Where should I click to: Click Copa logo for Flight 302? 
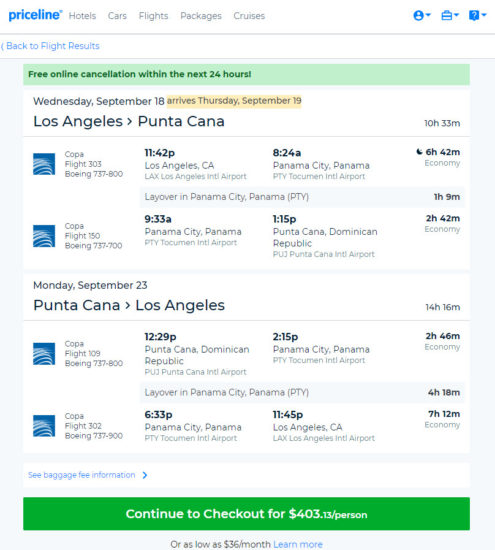pos(44,425)
